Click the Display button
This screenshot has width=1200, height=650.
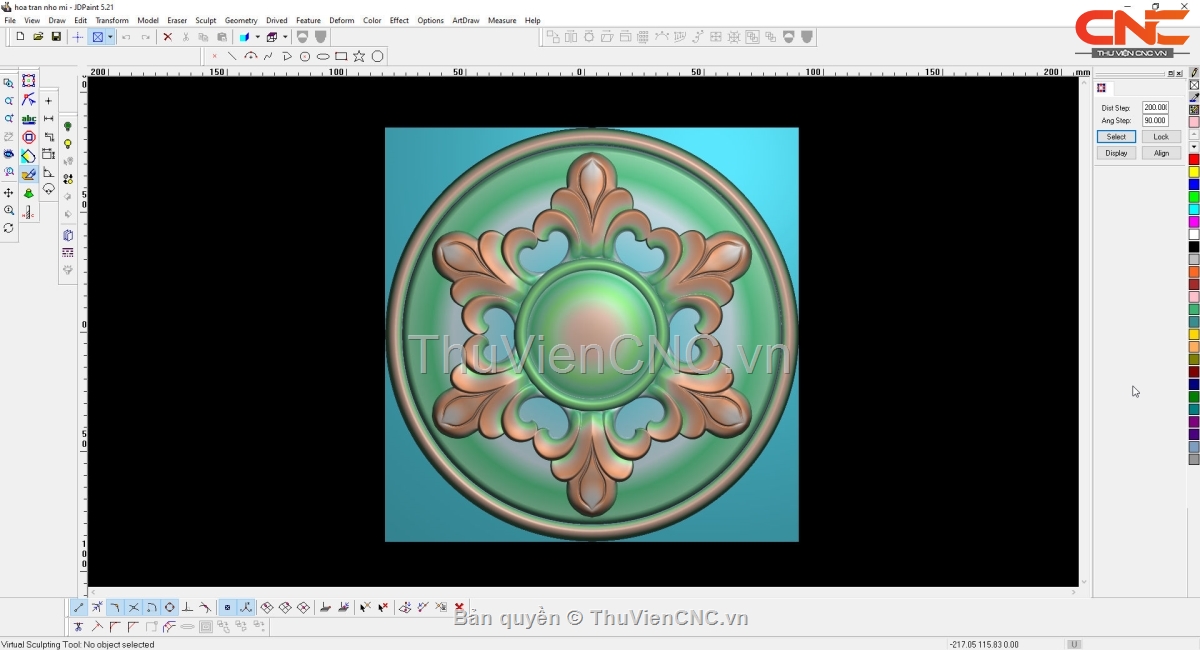coord(1116,153)
